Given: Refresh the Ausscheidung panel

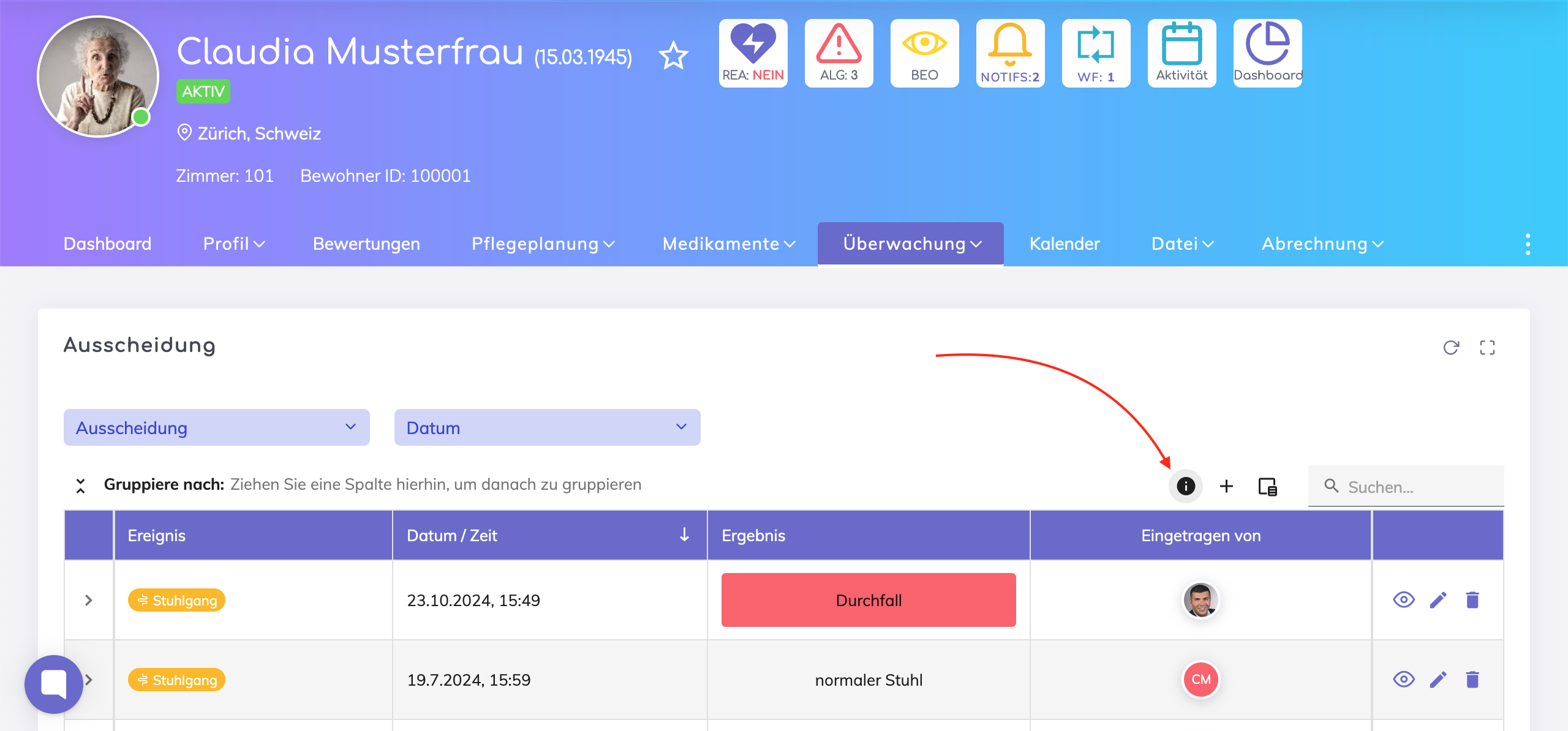Looking at the screenshot, I should 1451,348.
